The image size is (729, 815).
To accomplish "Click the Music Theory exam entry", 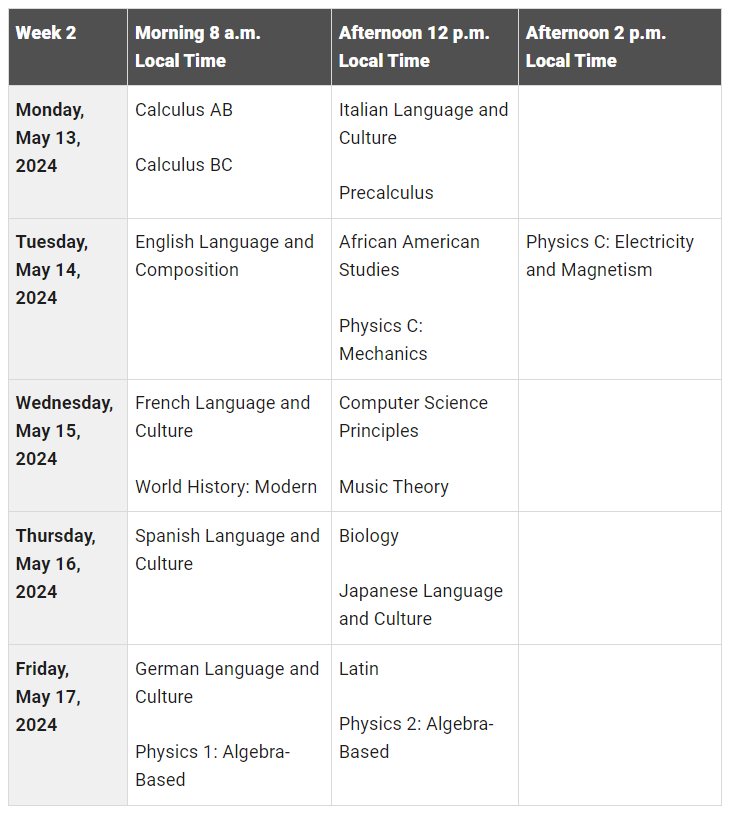I will coord(393,487).
